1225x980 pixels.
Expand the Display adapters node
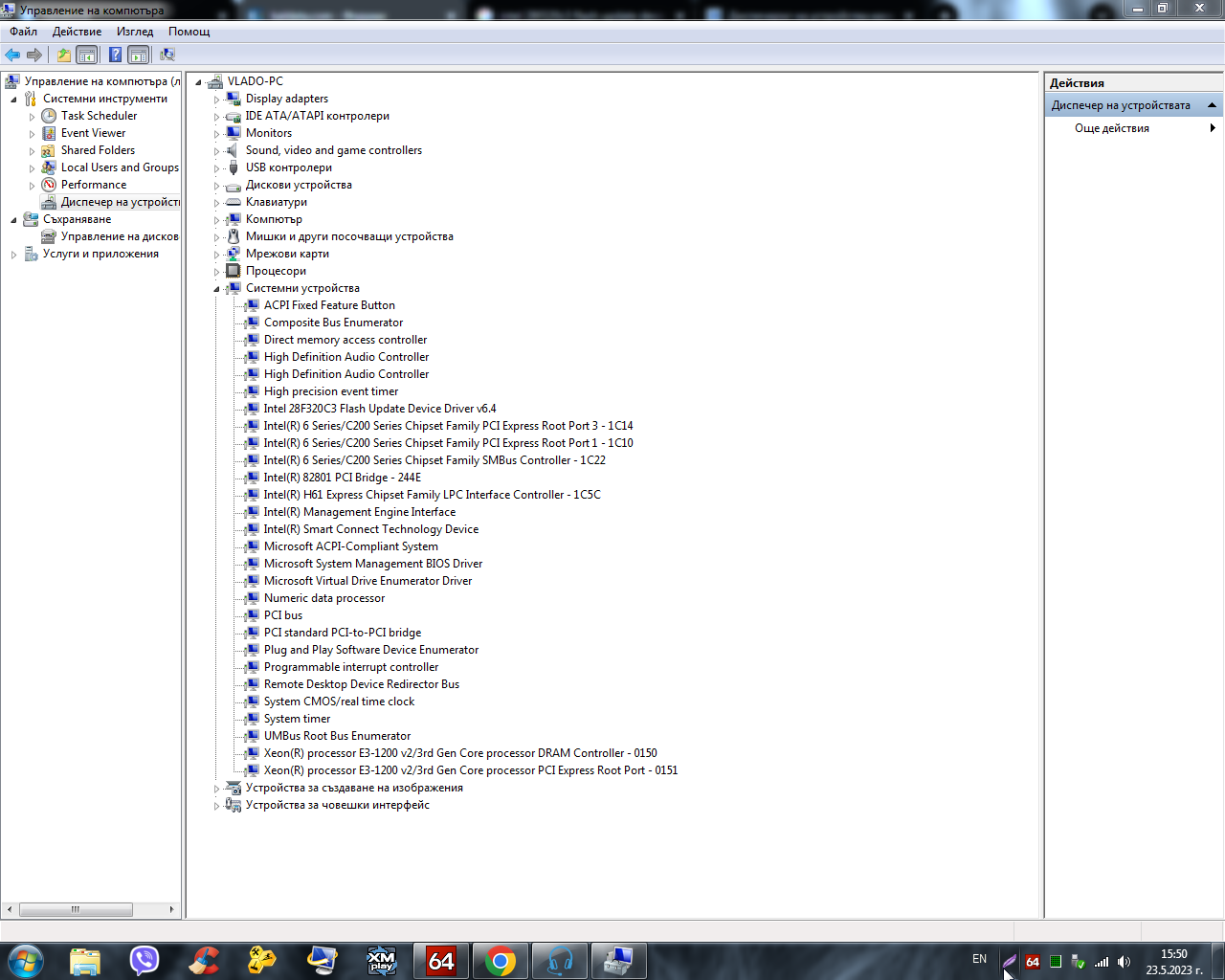pos(217,100)
